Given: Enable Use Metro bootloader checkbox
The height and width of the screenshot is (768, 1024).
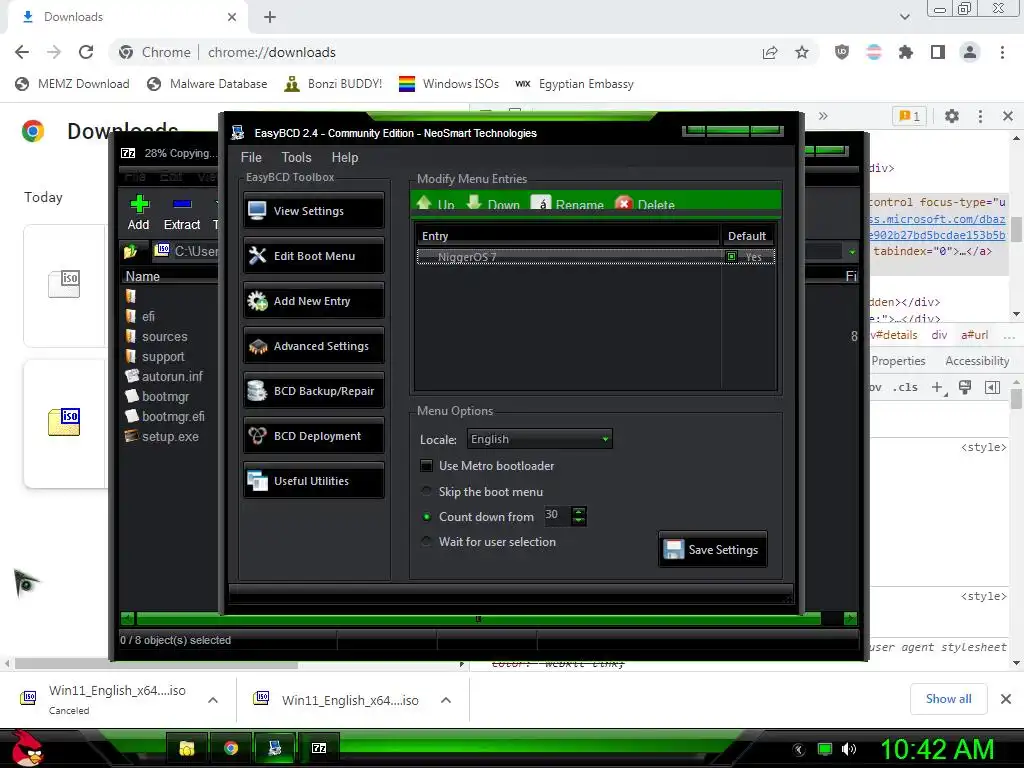Looking at the screenshot, I should click(x=426, y=466).
